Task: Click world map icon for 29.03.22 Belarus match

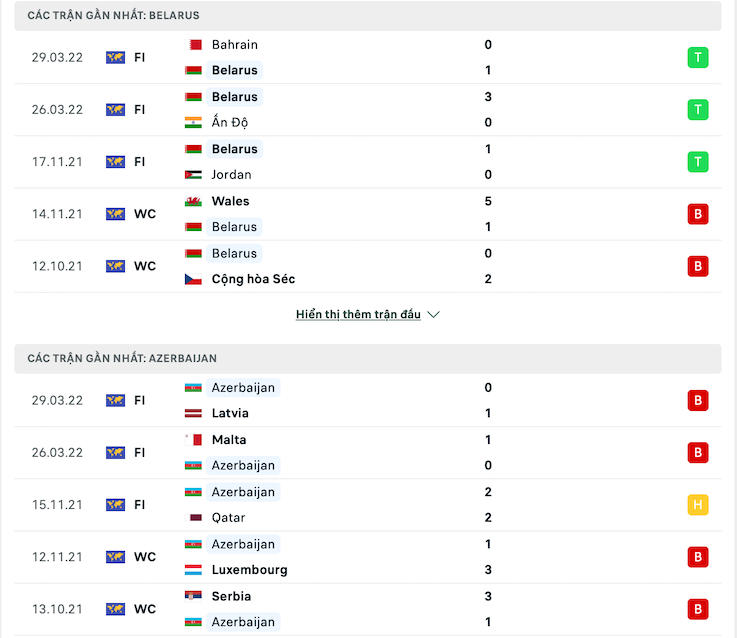Action: click(115, 58)
